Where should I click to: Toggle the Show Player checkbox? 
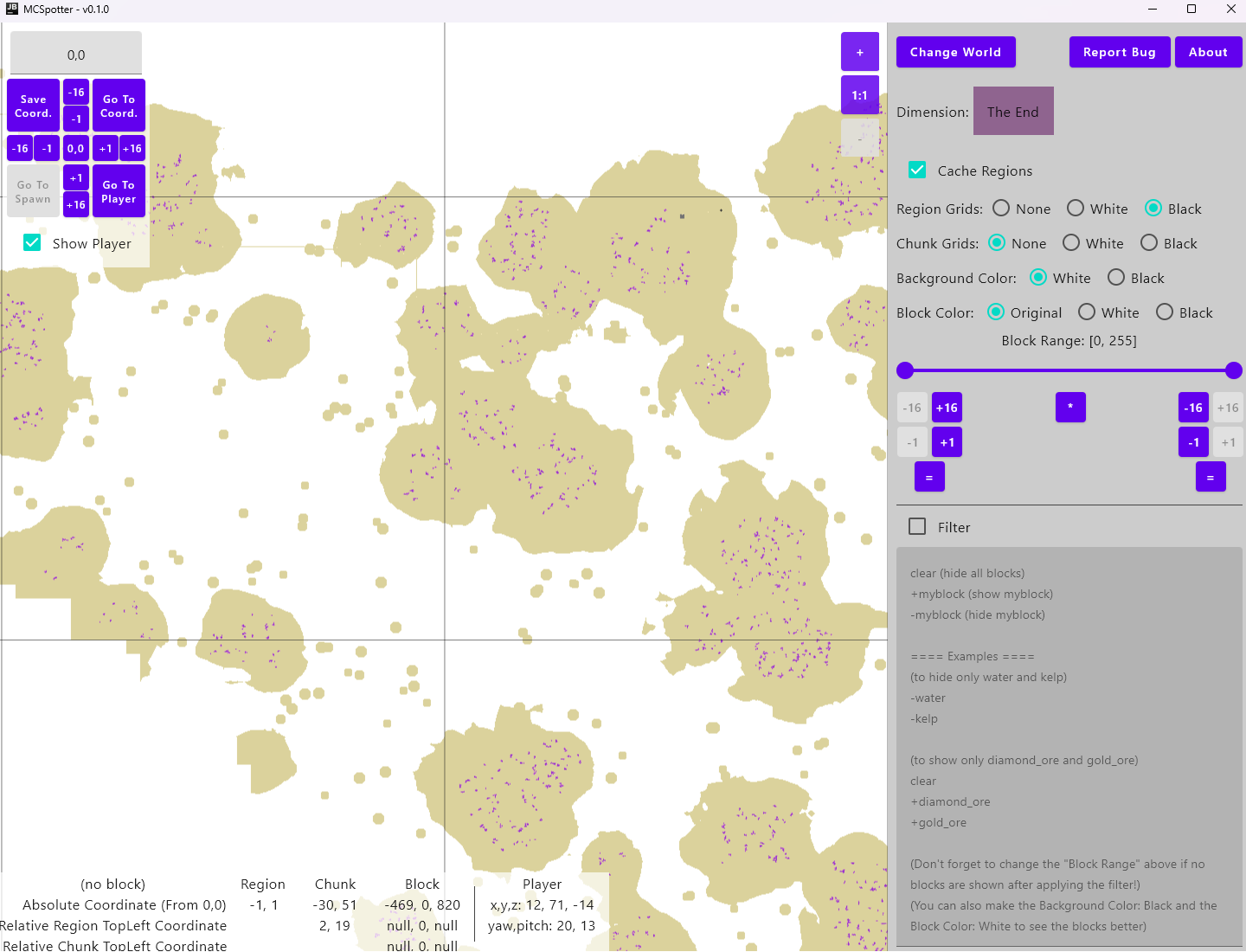(32, 243)
